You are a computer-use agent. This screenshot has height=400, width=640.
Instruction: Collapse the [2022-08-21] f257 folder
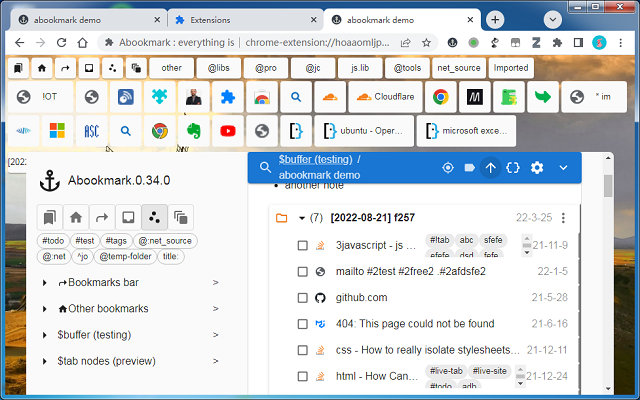pos(302,218)
